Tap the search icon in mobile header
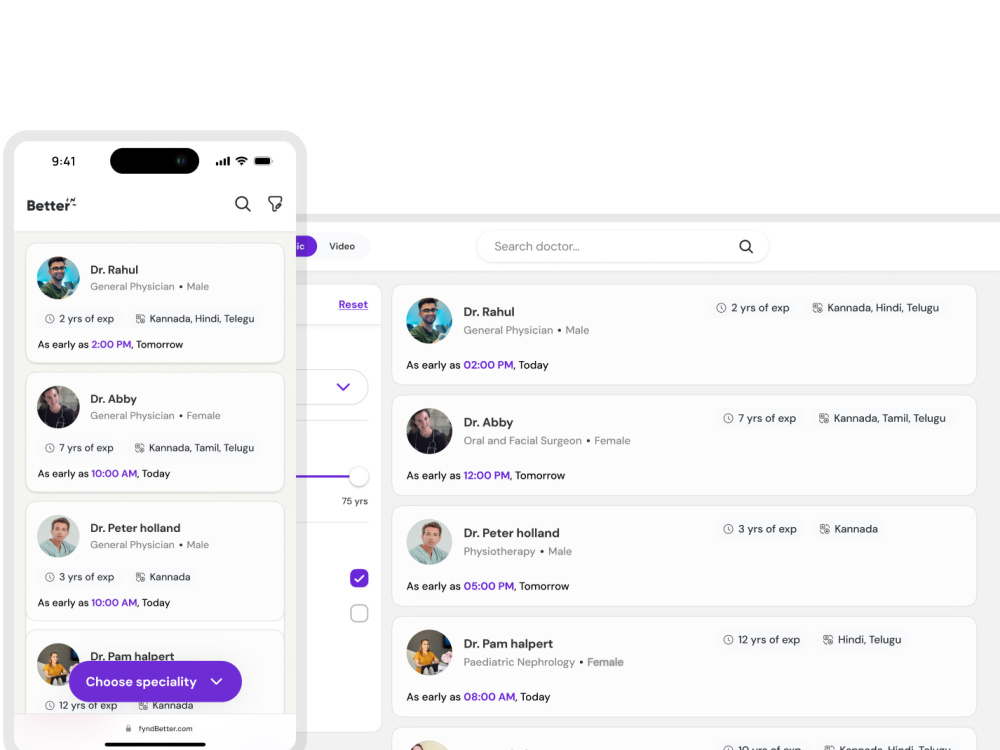Viewport: 1000px width, 750px height. click(242, 204)
